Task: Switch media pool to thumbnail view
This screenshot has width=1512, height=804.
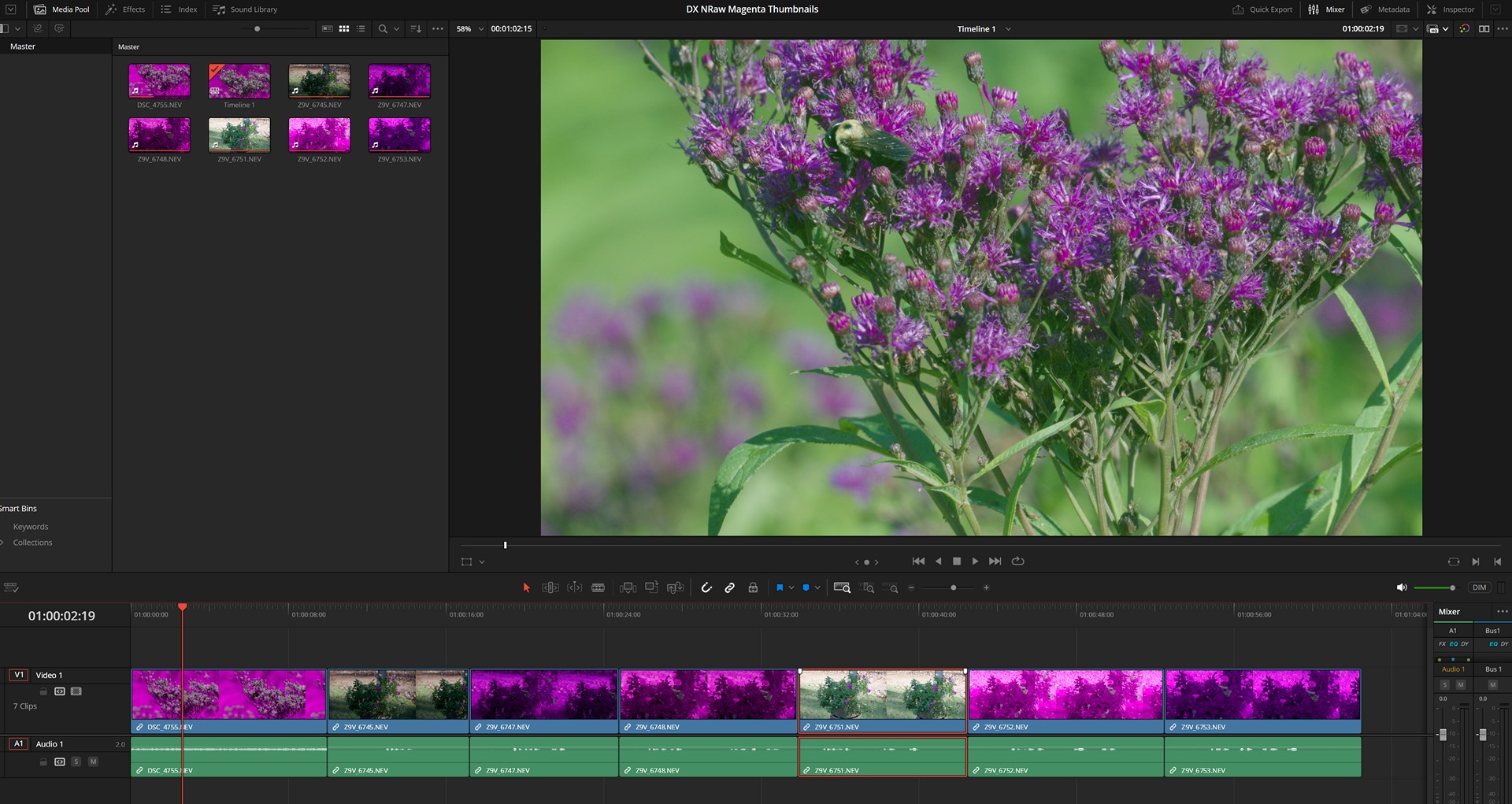Action: pos(344,28)
